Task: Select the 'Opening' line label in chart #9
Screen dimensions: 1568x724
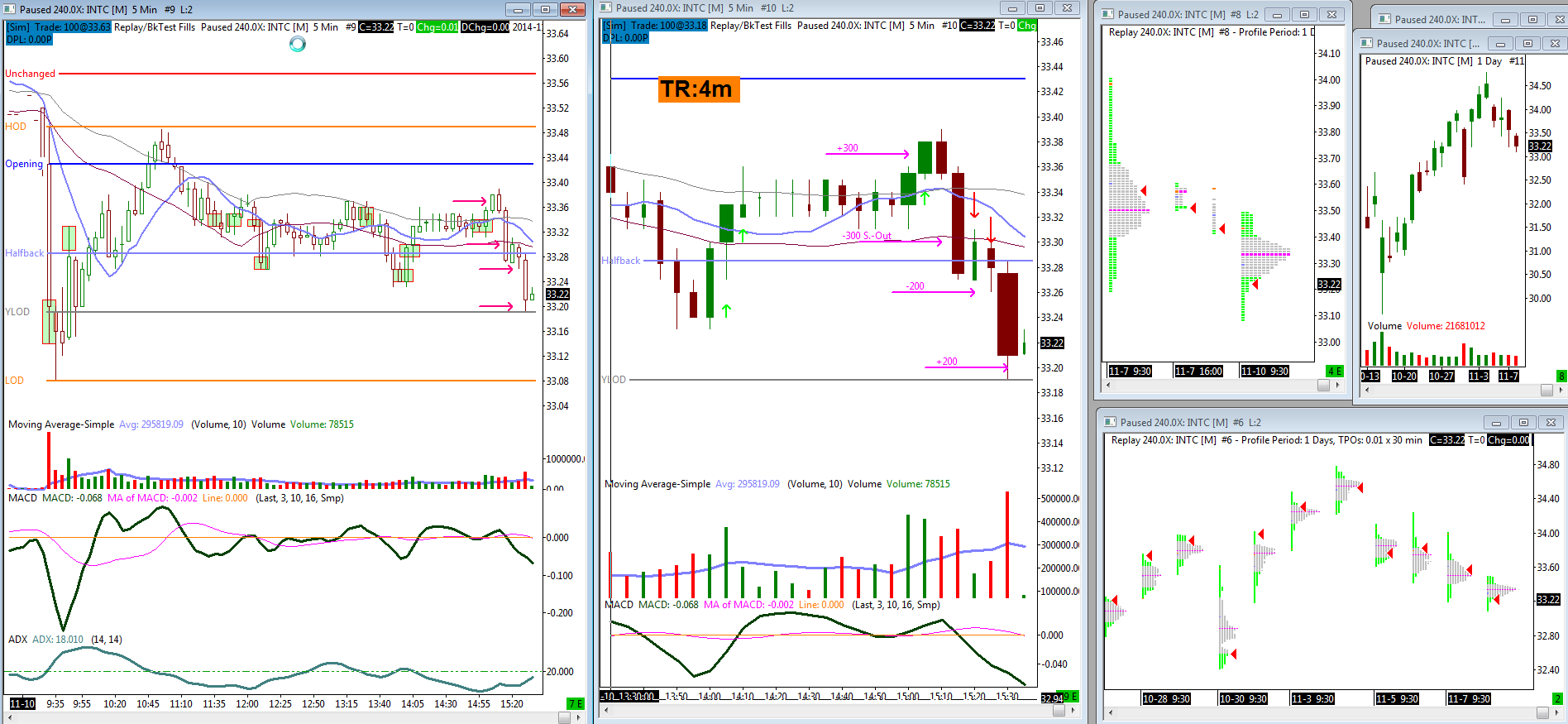Action: [24, 164]
